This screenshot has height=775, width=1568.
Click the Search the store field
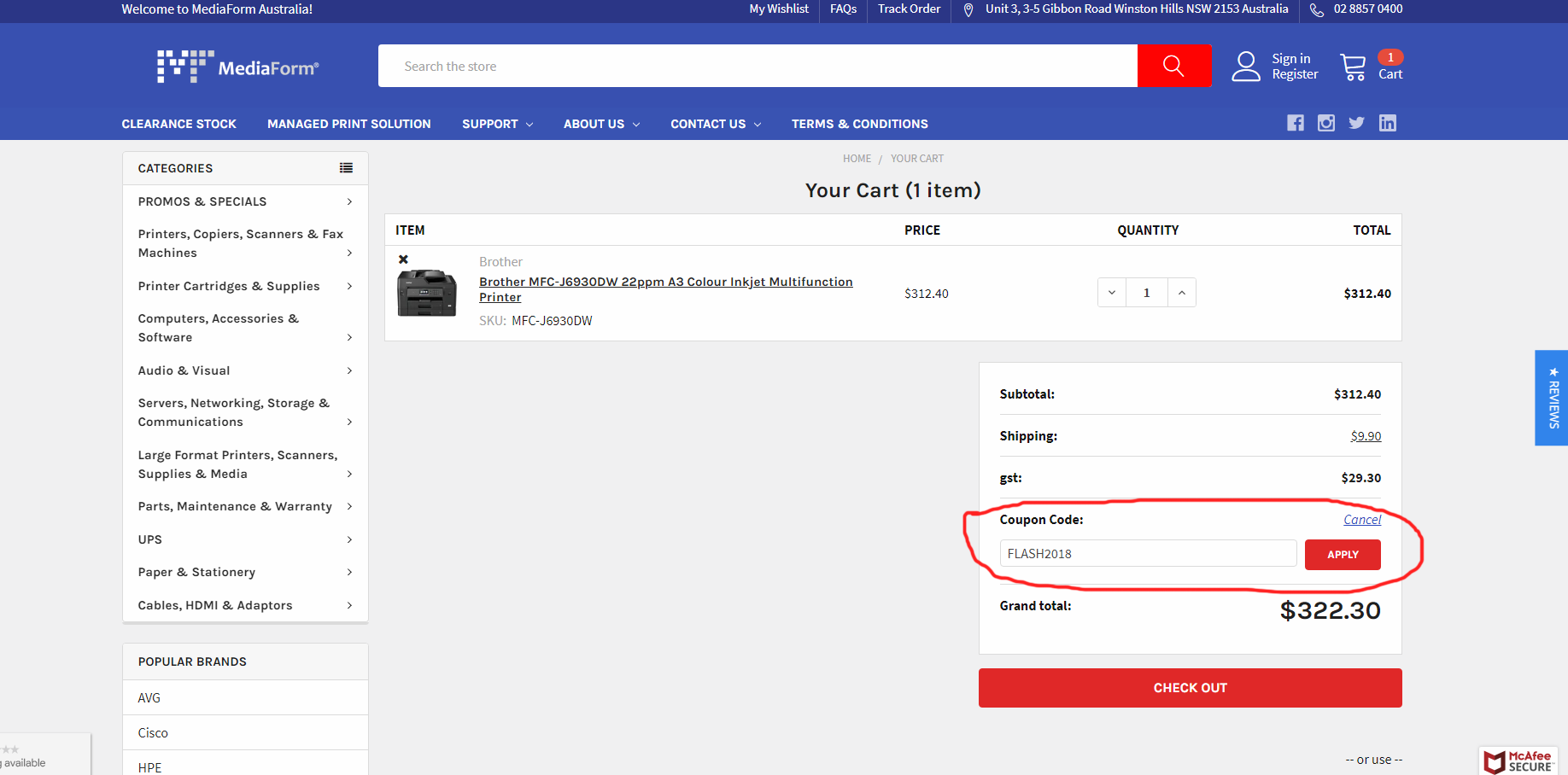click(758, 66)
